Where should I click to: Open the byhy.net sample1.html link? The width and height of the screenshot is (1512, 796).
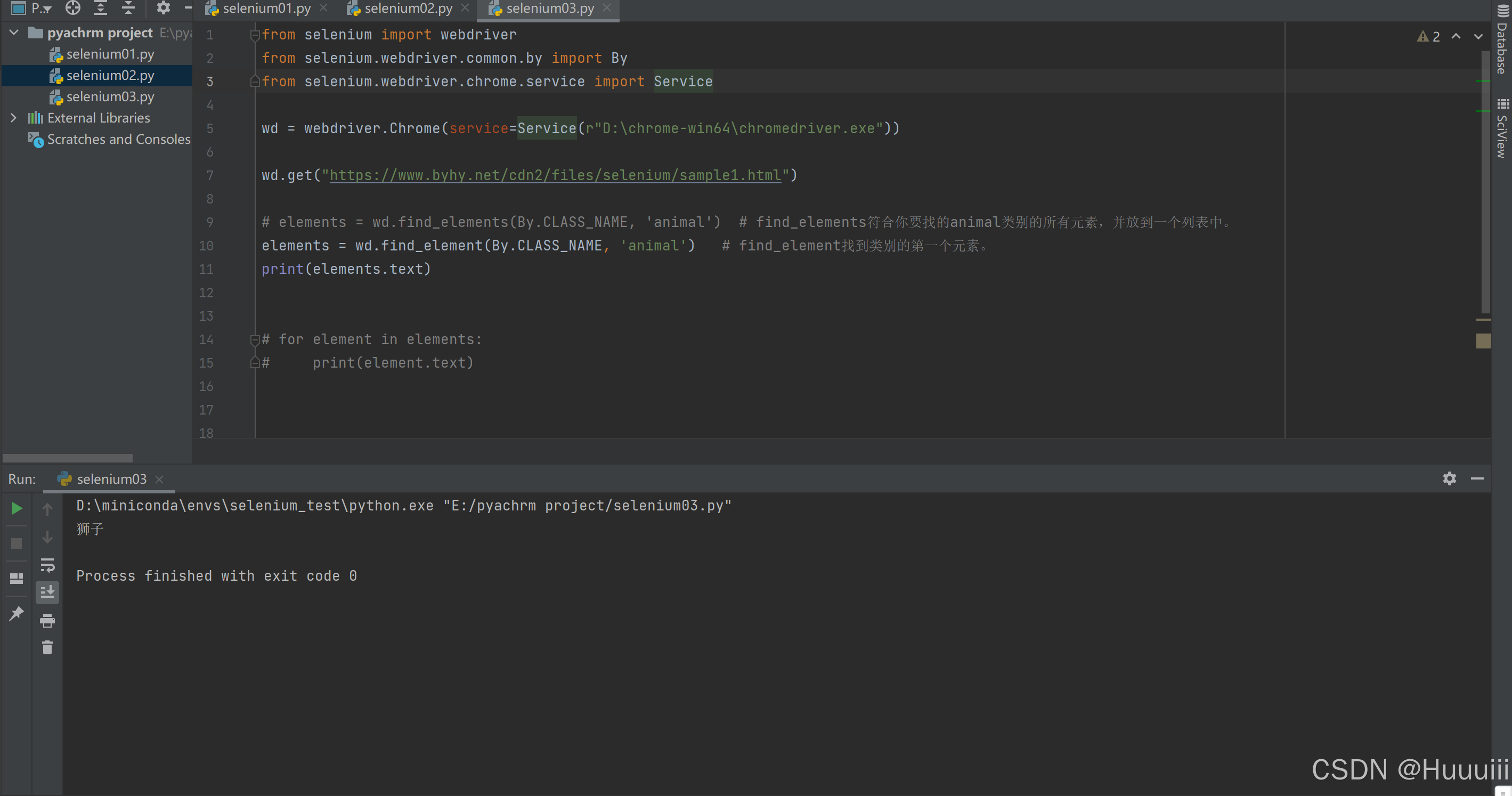coord(555,175)
